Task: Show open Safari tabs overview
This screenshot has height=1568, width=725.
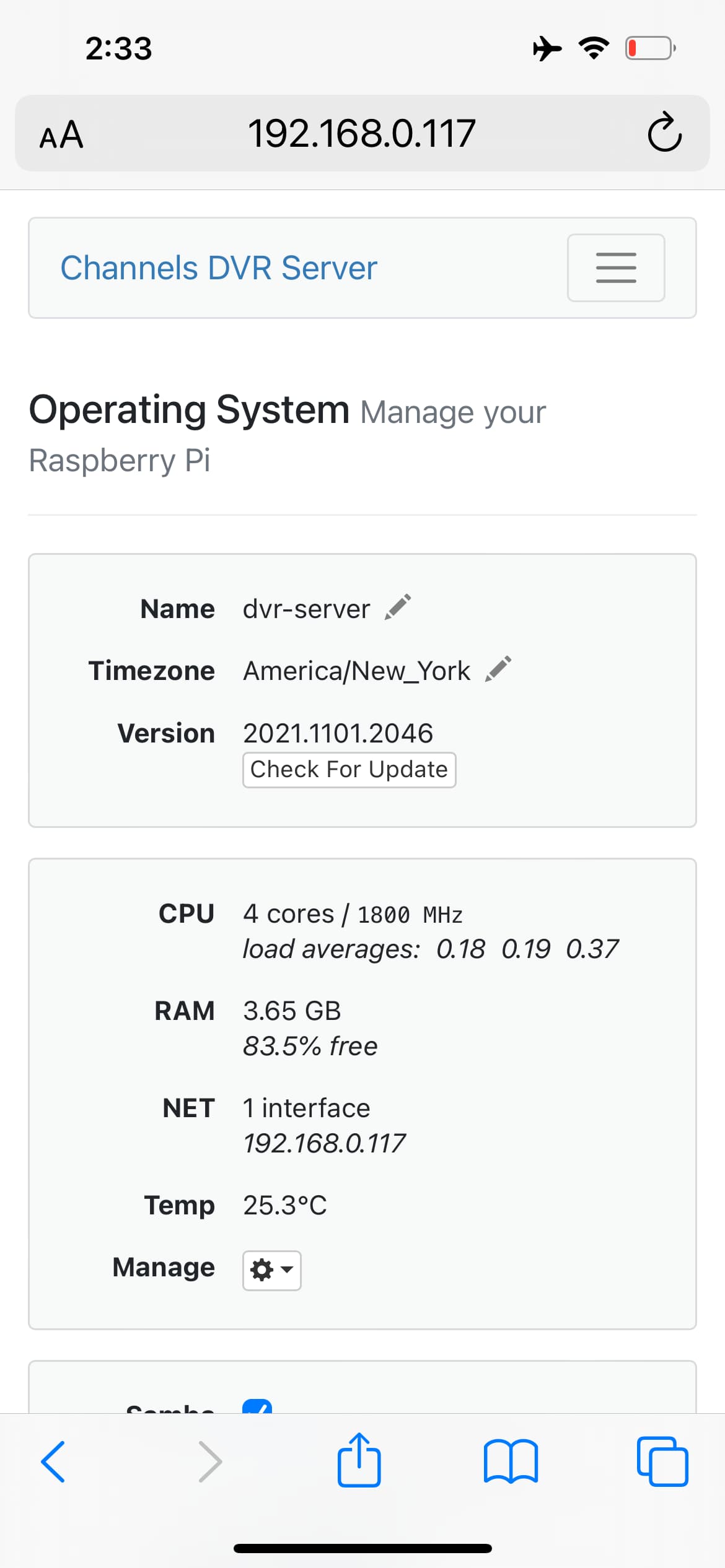Action: [x=662, y=1461]
